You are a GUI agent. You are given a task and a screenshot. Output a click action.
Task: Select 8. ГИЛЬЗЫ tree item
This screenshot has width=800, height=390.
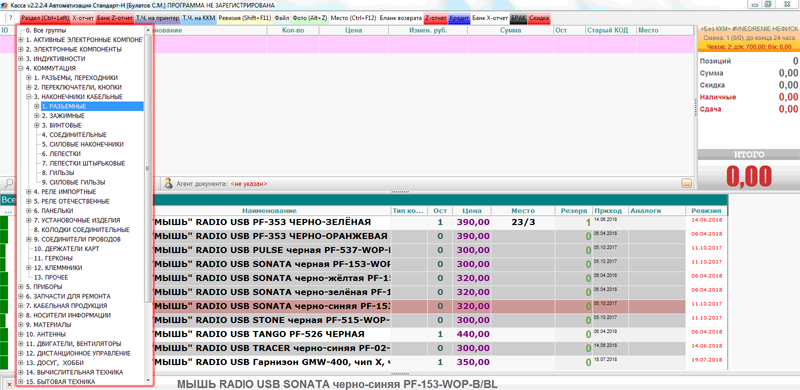point(58,173)
